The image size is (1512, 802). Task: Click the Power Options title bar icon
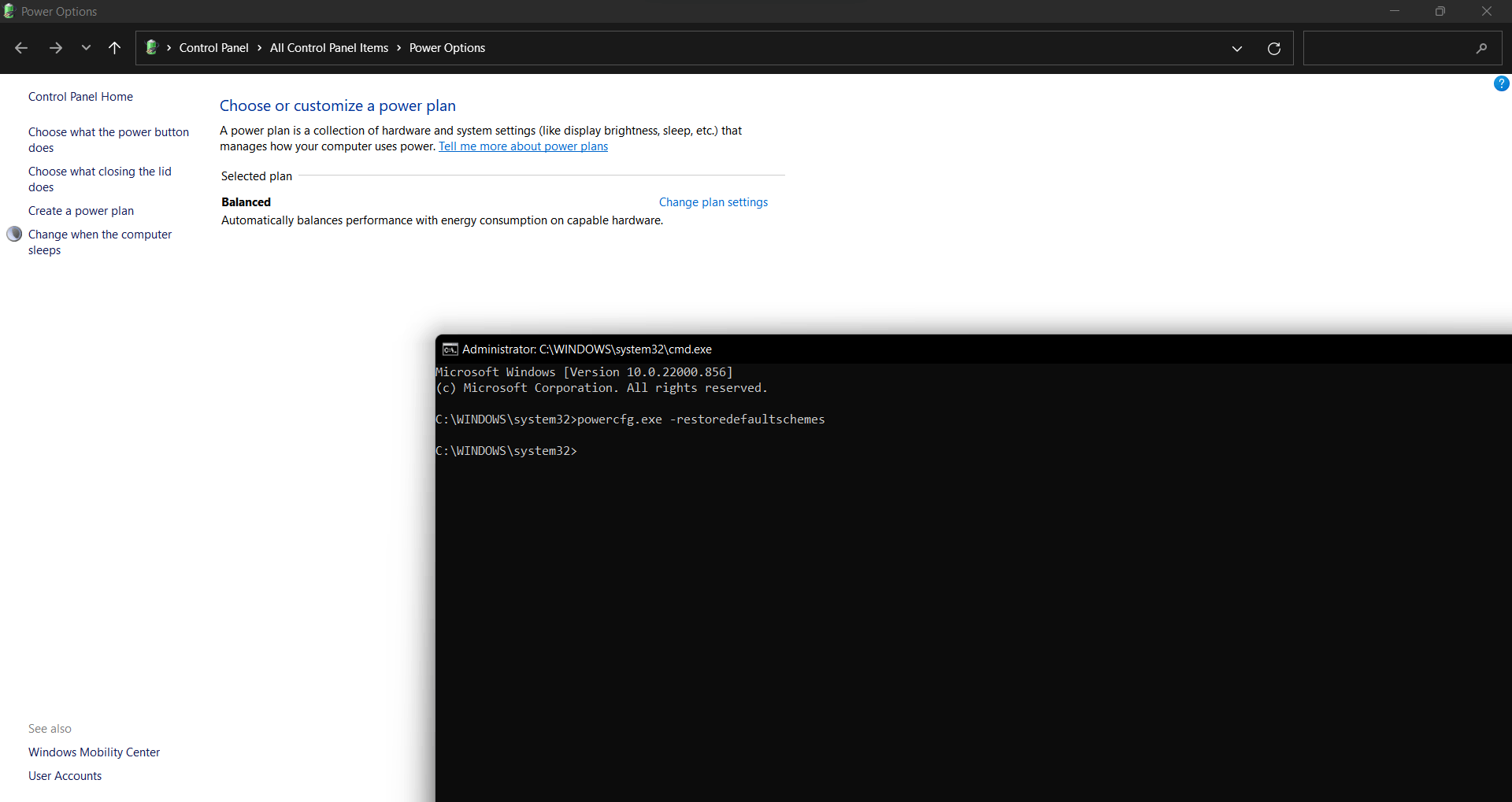click(x=9, y=11)
